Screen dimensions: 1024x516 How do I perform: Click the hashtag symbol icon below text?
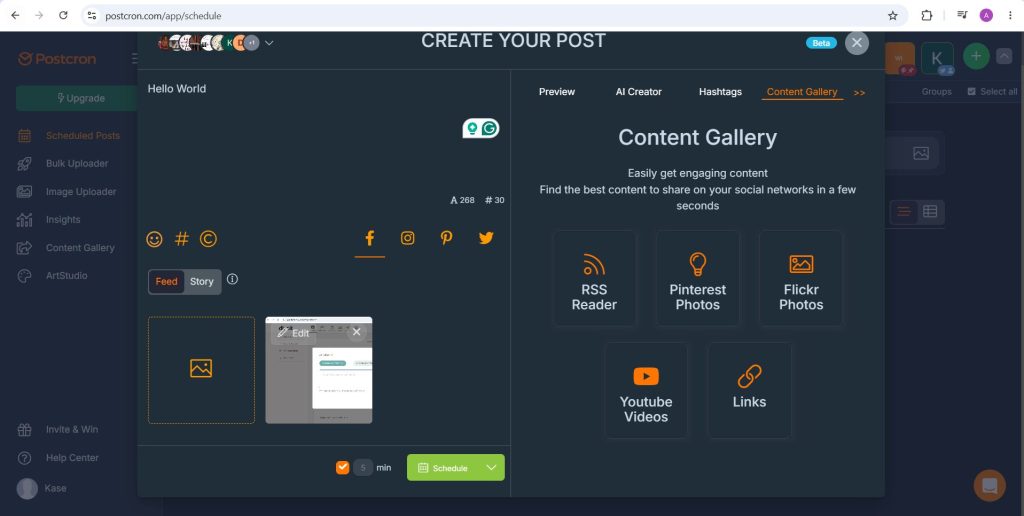pyautogui.click(x=182, y=239)
